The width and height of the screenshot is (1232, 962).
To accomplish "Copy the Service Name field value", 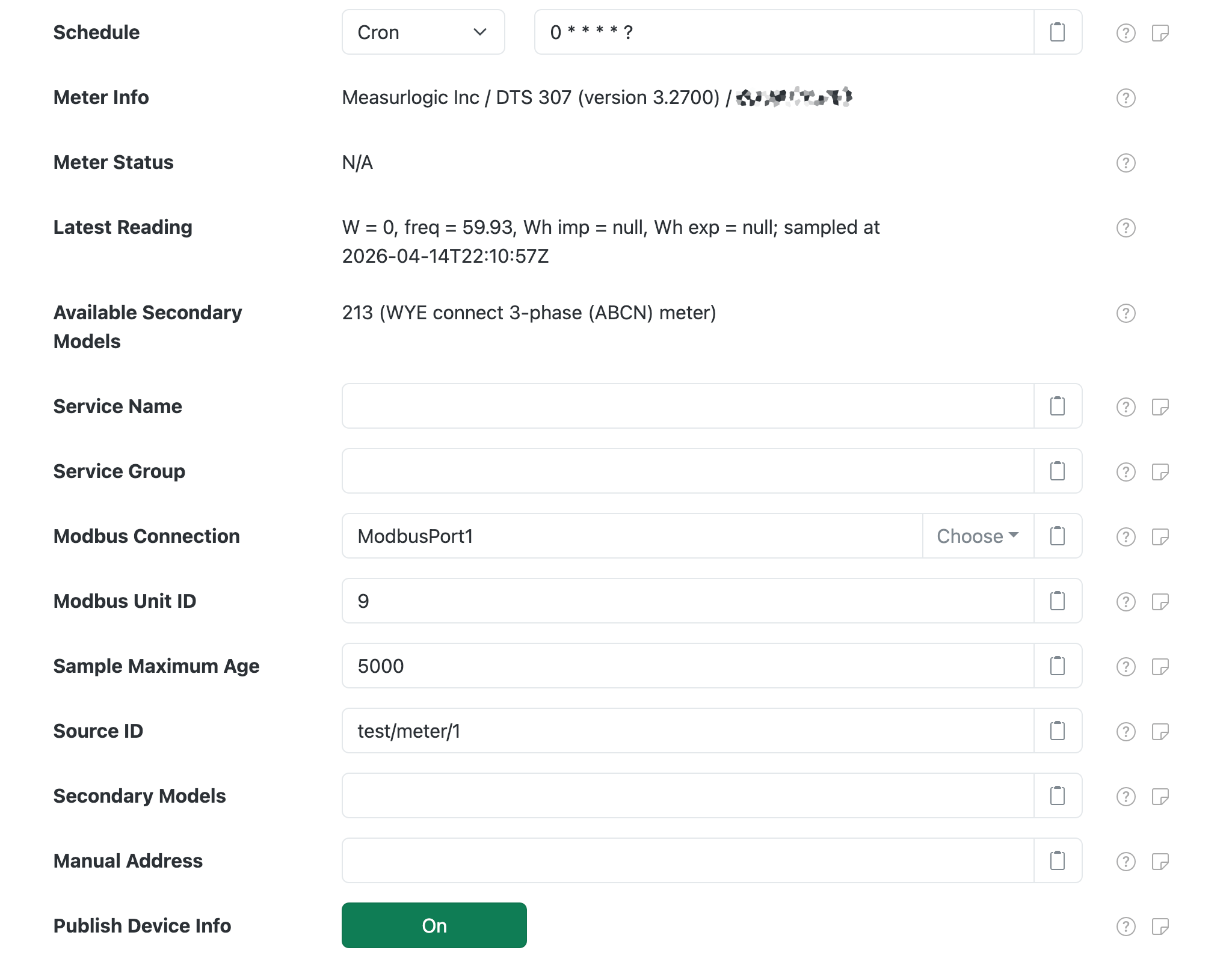I will [1058, 406].
